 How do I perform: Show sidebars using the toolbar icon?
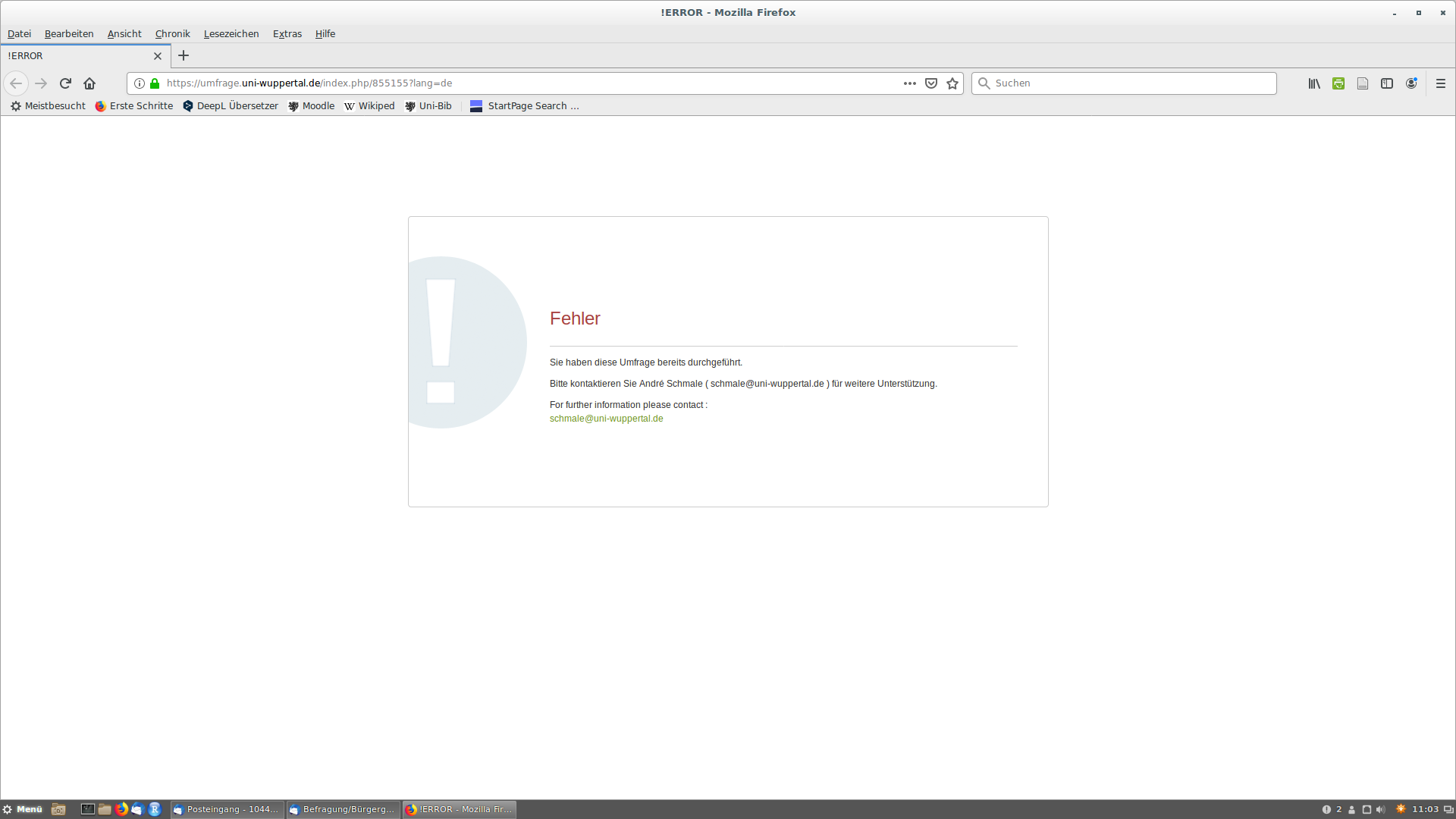coord(1387,83)
